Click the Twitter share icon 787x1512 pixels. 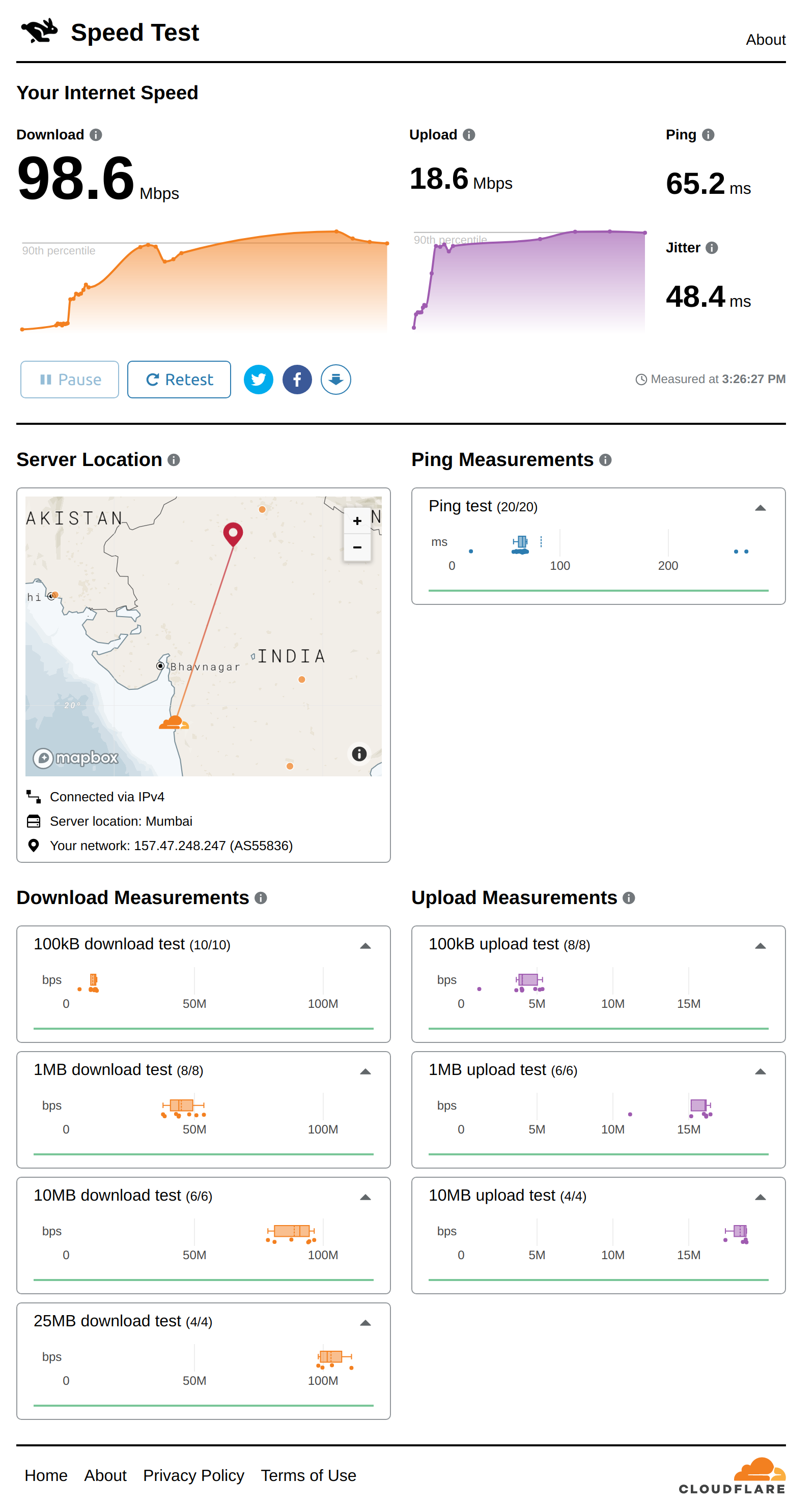pyautogui.click(x=259, y=380)
